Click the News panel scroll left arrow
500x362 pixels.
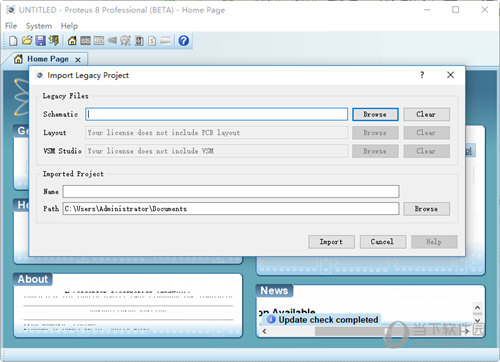(264, 331)
